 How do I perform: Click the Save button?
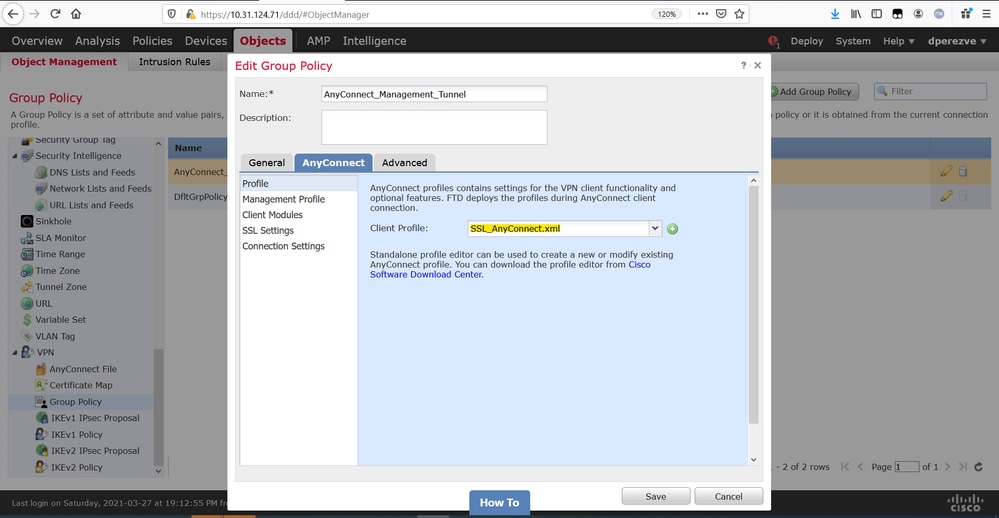click(x=656, y=496)
